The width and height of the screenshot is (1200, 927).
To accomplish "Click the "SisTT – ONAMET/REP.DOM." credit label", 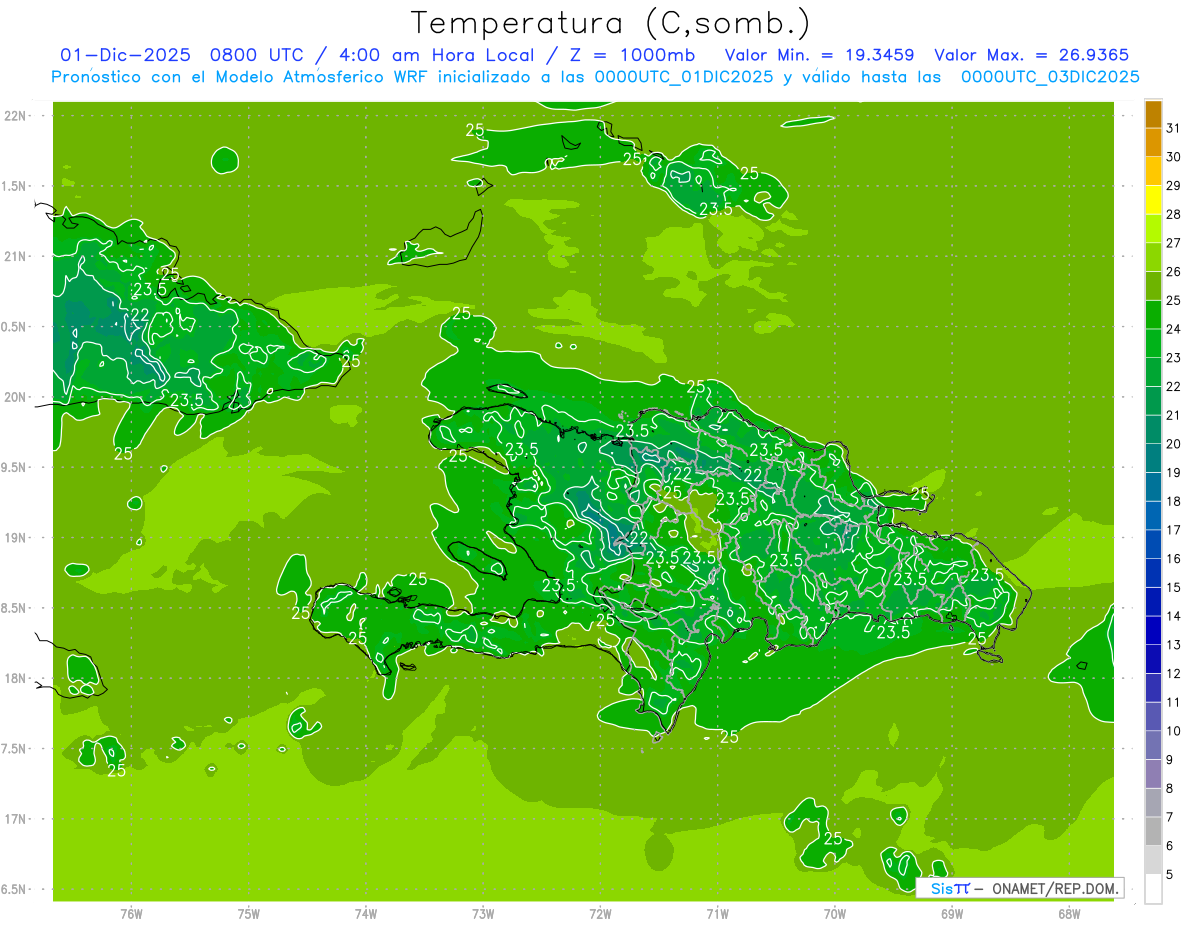I will click(x=1020, y=888).
